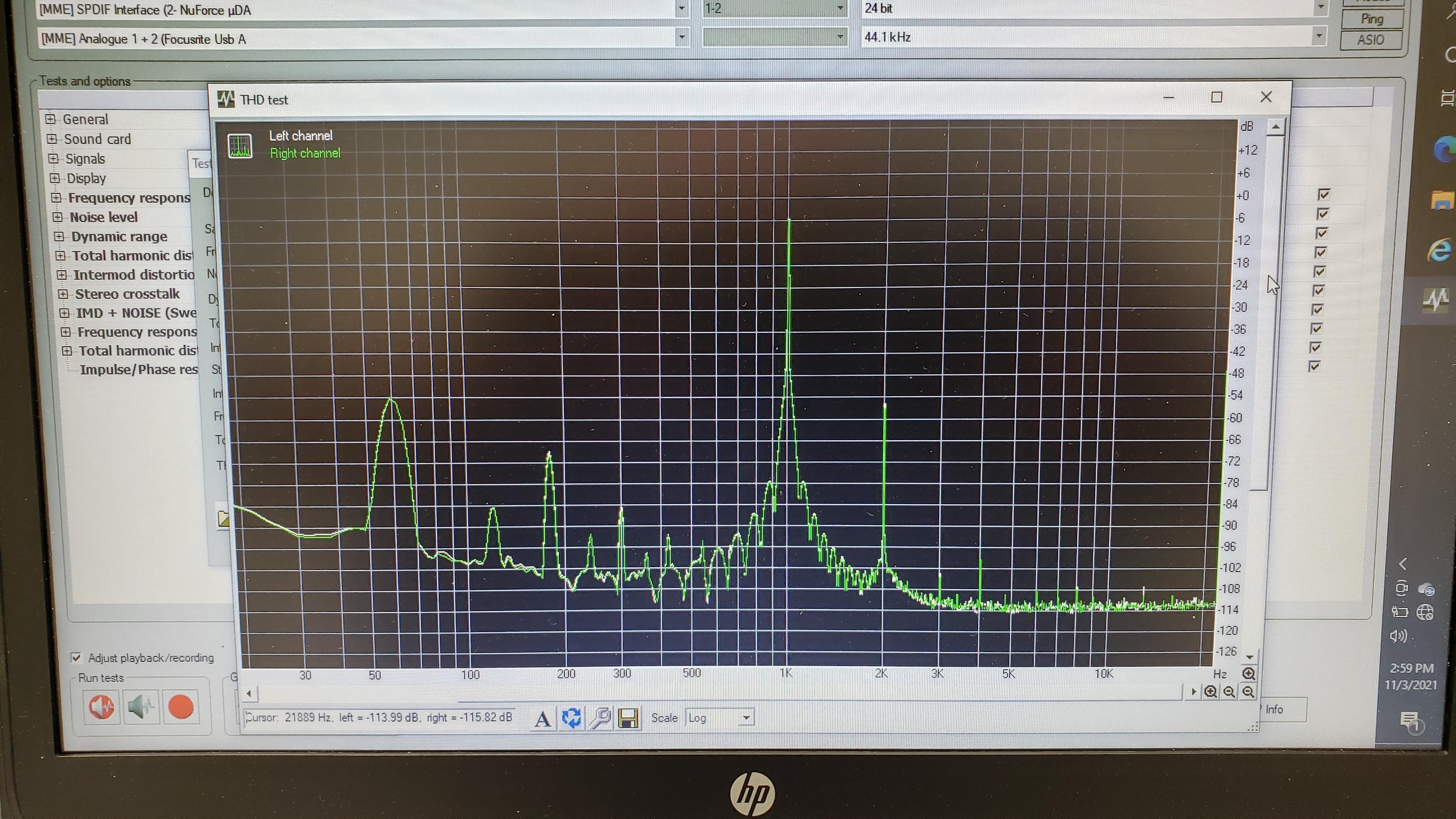Click the 'Left channel' legend label
This screenshot has width=1456, height=819.
(301, 136)
